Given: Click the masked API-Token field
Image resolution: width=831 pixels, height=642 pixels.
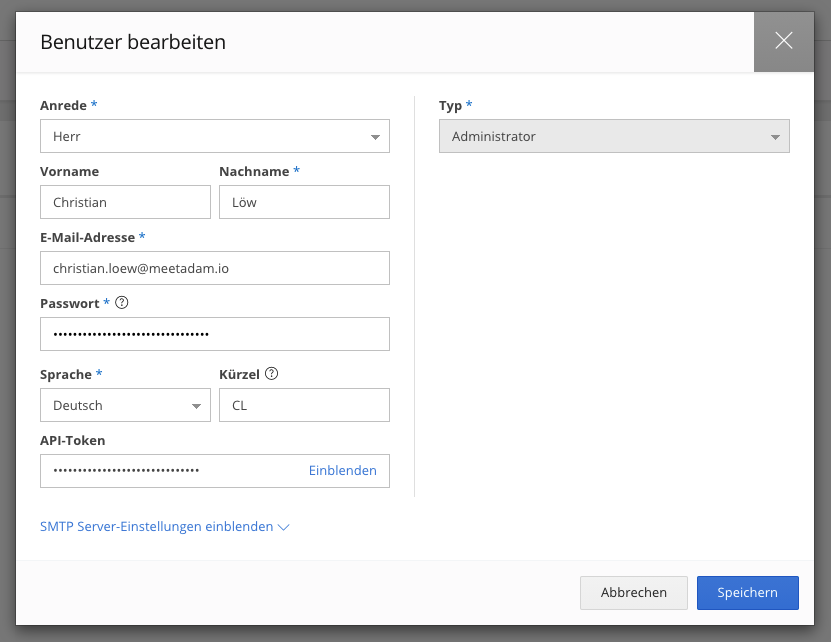Looking at the screenshot, I should [x=170, y=470].
